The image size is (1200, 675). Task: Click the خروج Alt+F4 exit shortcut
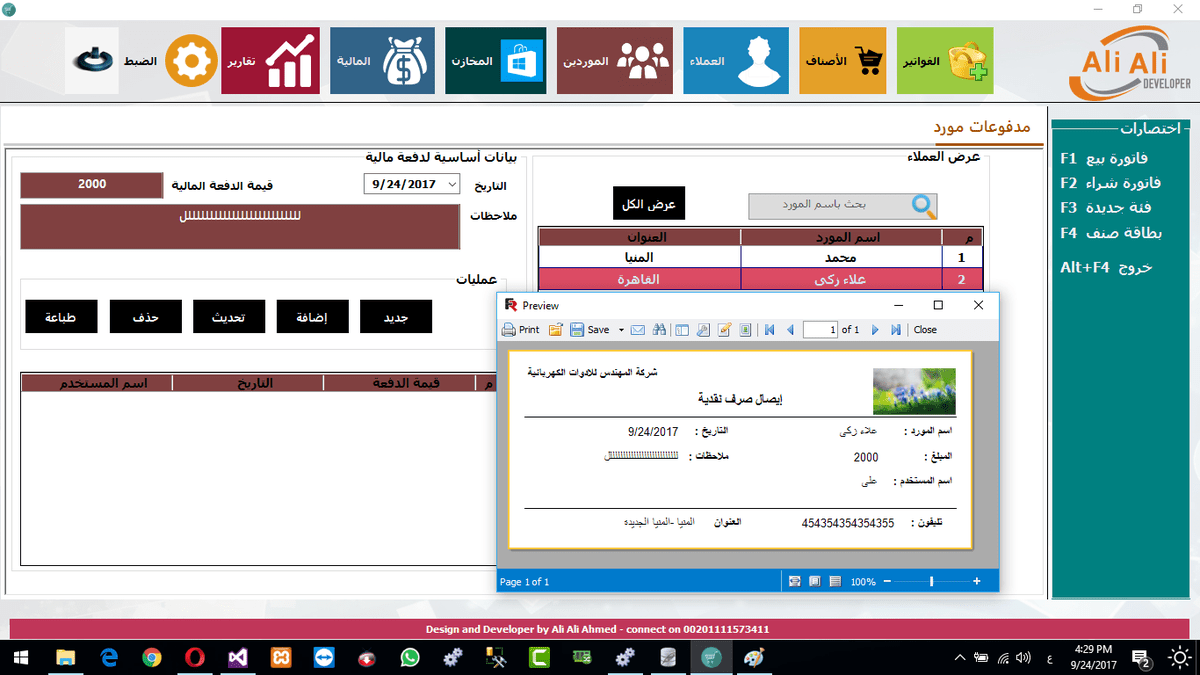[x=1106, y=268]
